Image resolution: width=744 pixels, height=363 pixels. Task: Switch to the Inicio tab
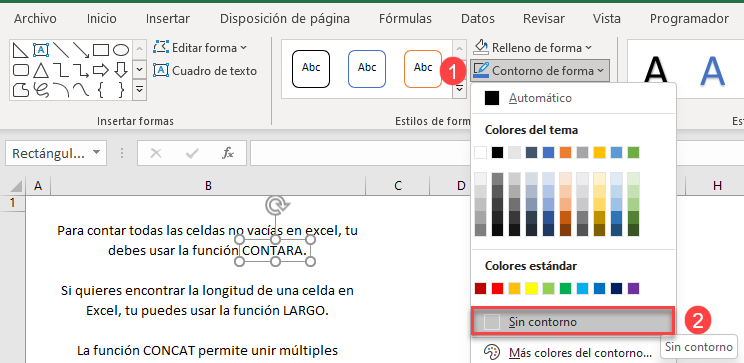coord(102,19)
